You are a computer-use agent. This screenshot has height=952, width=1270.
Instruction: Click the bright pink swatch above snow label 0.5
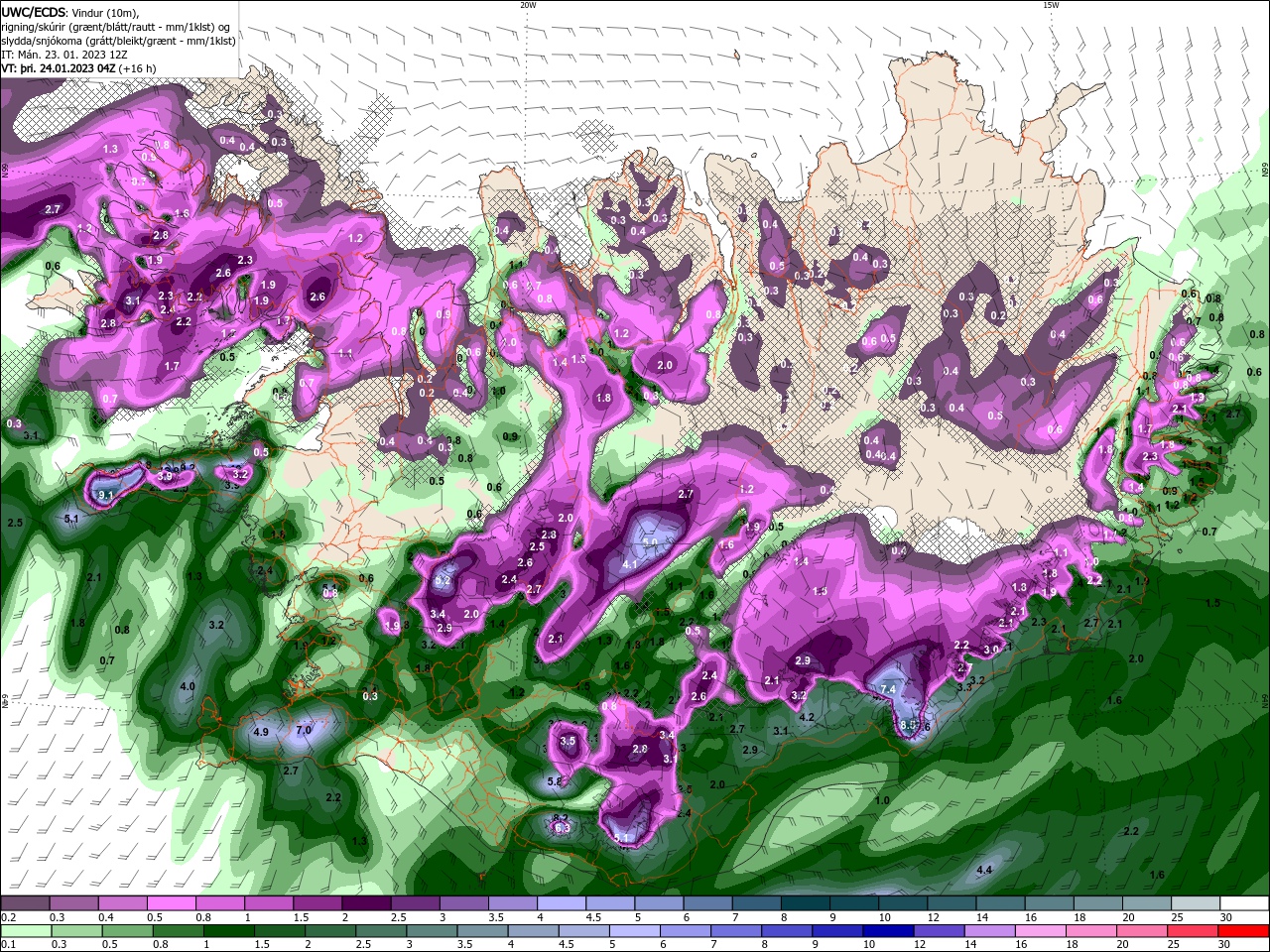click(x=171, y=903)
